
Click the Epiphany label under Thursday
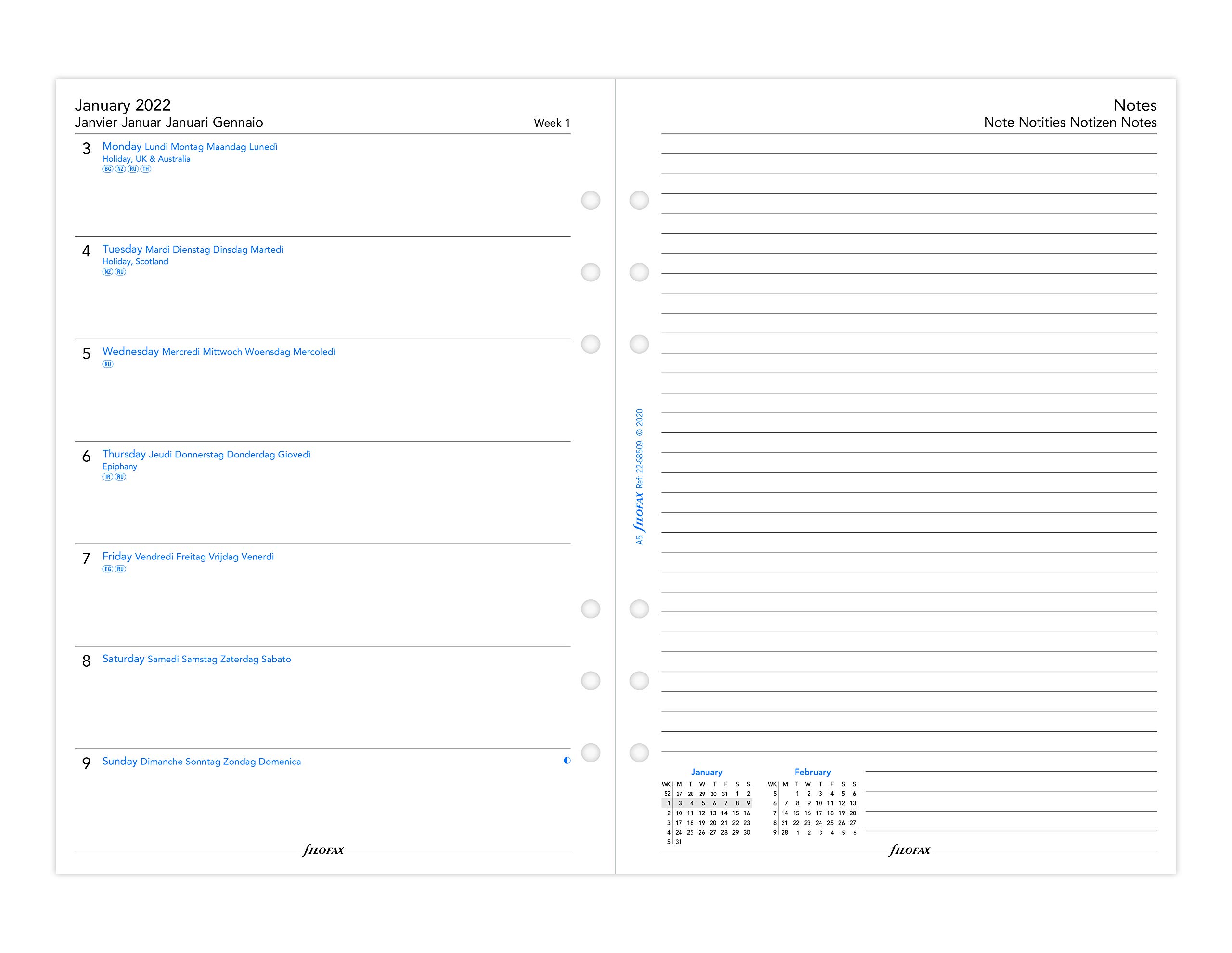pyautogui.click(x=119, y=466)
